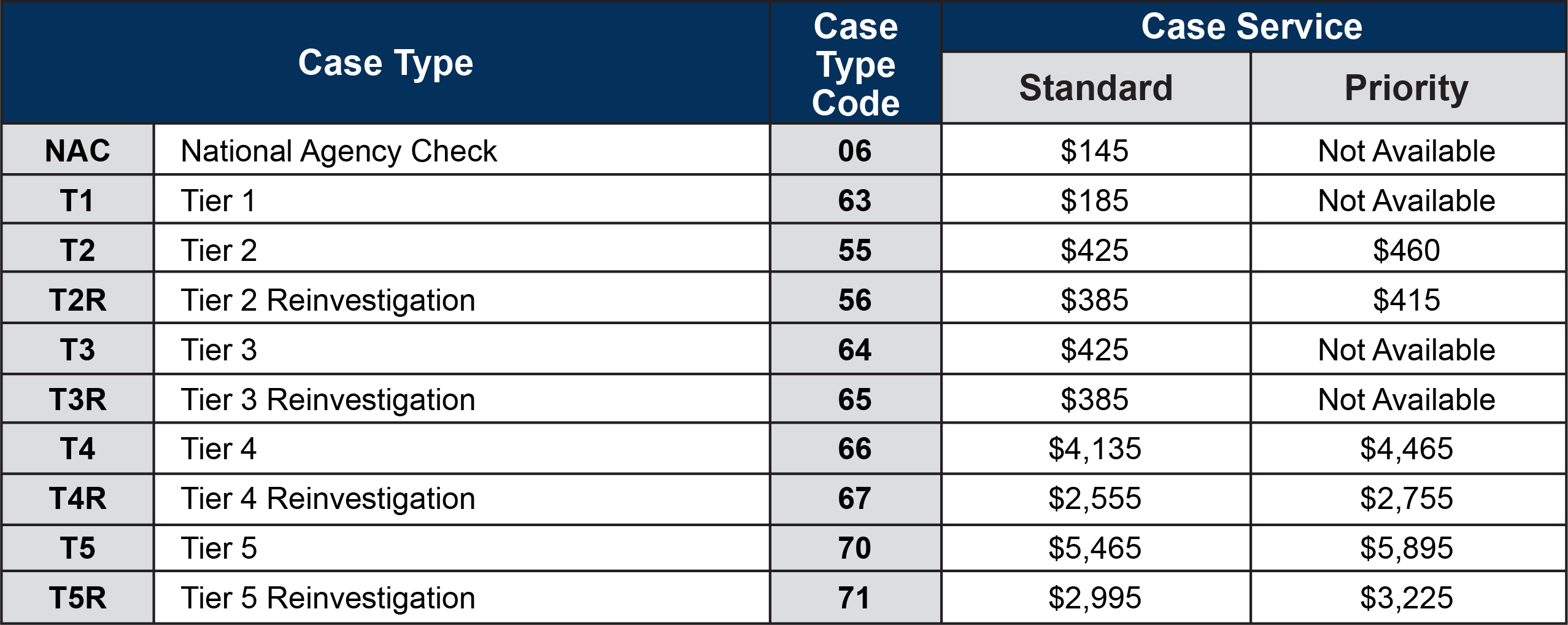Click the Priority column subheader
Screen dimensions: 1568x625
click(1407, 88)
